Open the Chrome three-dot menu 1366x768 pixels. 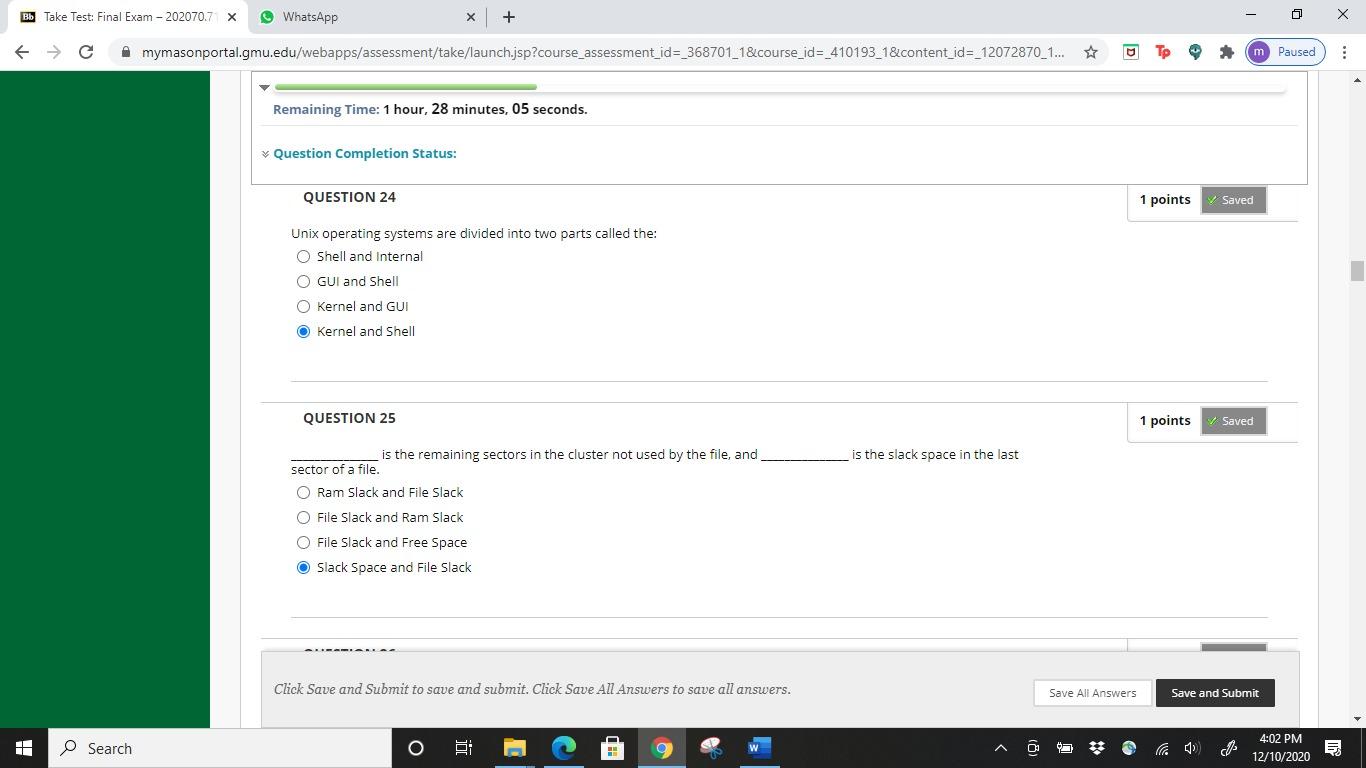point(1347,52)
